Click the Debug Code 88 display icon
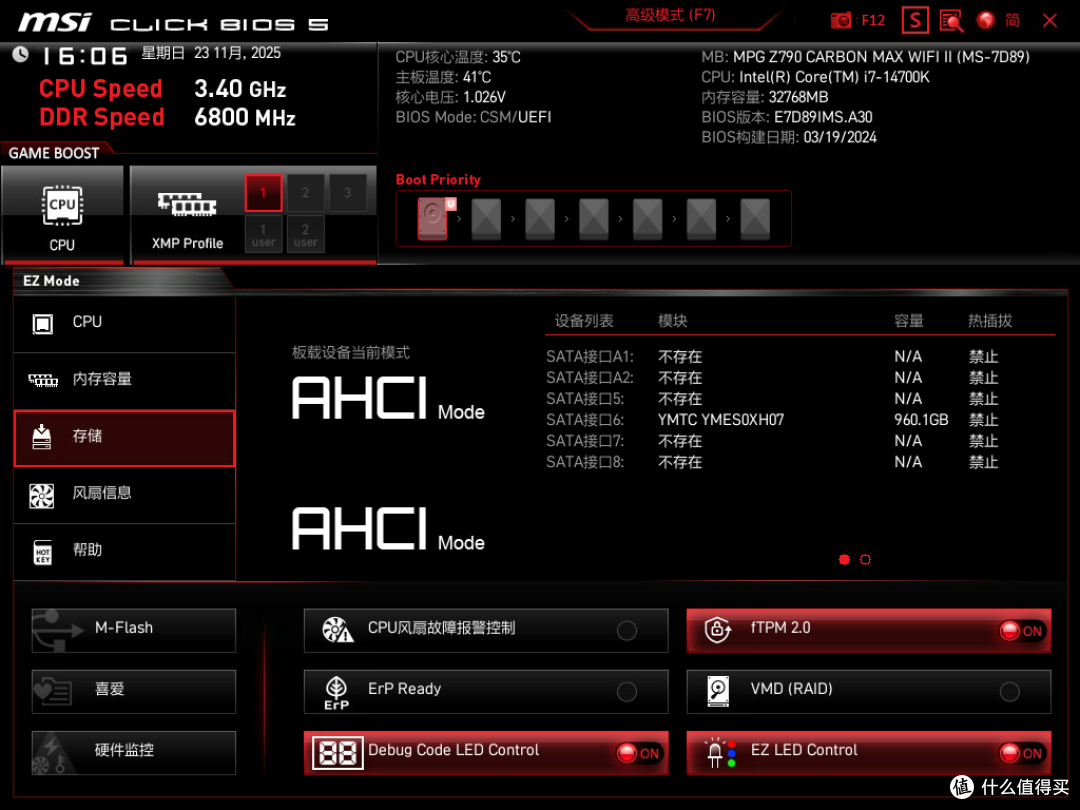The width and height of the screenshot is (1080, 810). pos(338,753)
